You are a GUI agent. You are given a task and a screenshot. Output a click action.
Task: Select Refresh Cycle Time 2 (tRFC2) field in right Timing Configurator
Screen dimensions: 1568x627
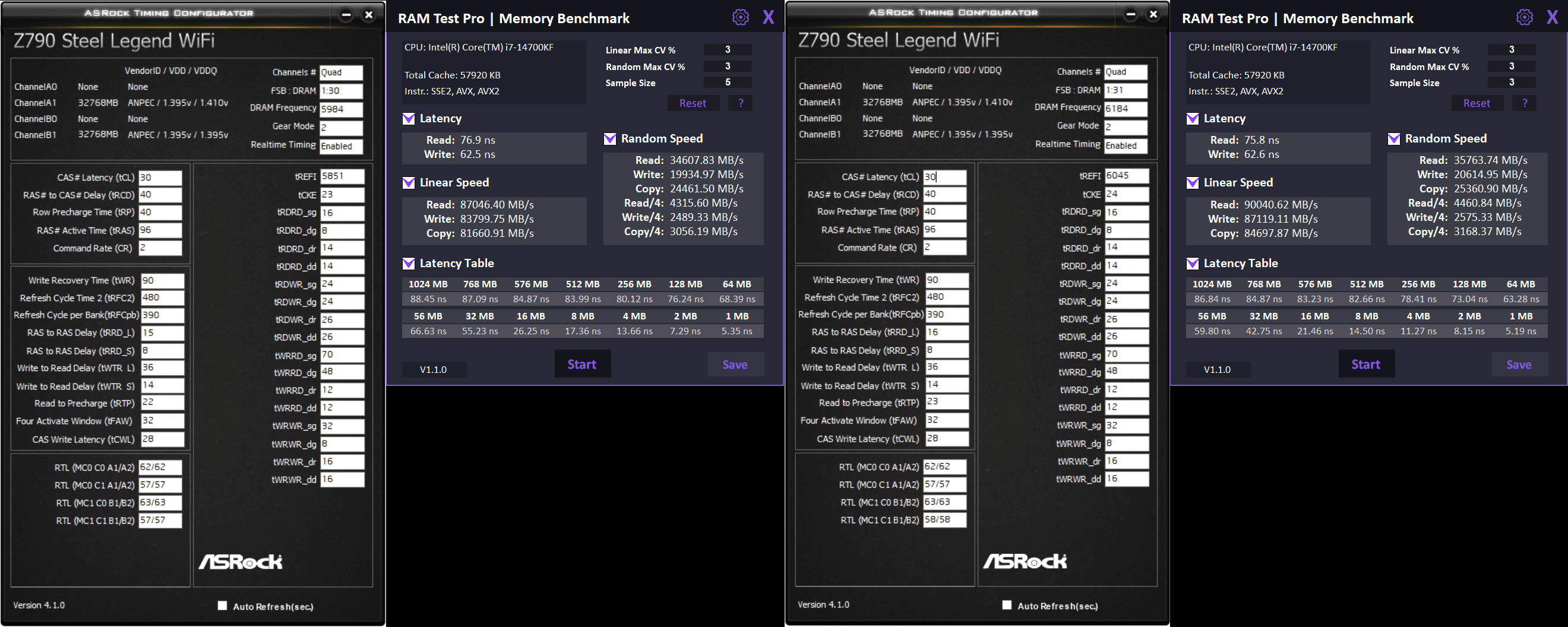(947, 297)
